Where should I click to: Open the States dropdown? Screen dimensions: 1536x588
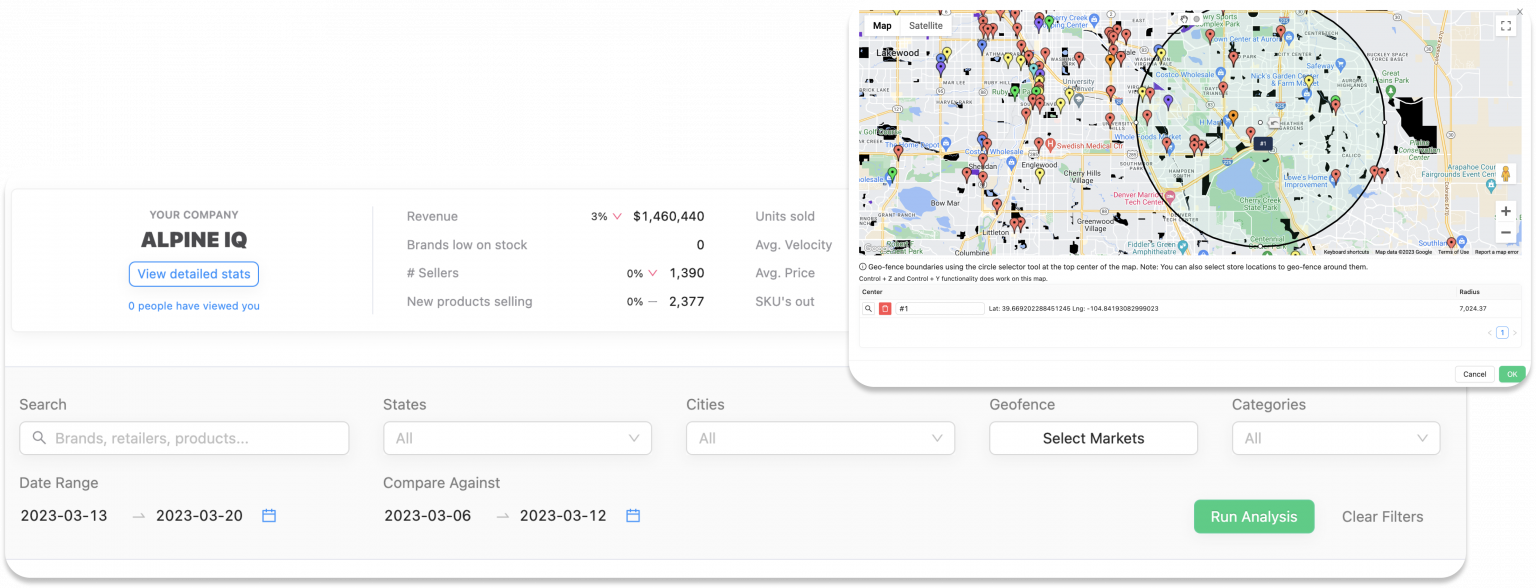517,438
